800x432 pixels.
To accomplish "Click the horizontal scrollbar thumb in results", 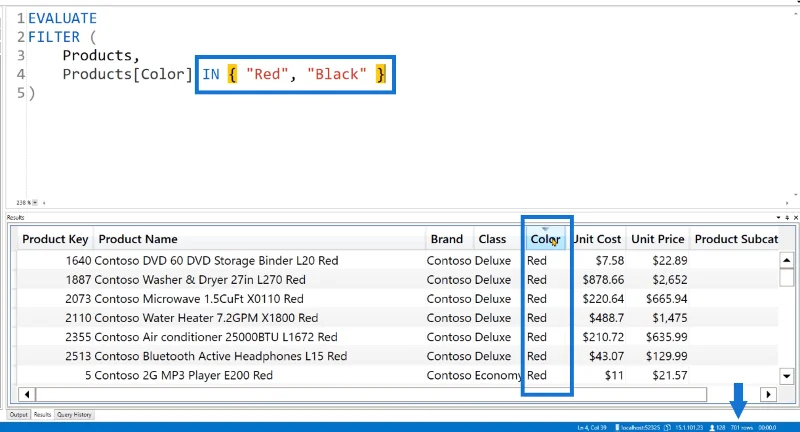I will (371, 394).
